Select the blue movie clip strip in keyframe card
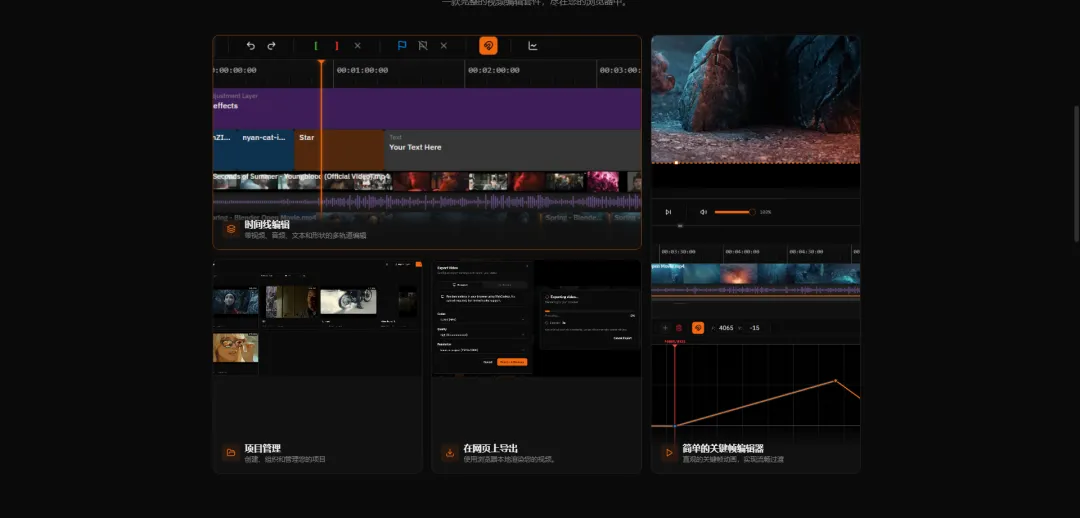This screenshot has width=1080, height=518. 756,273
